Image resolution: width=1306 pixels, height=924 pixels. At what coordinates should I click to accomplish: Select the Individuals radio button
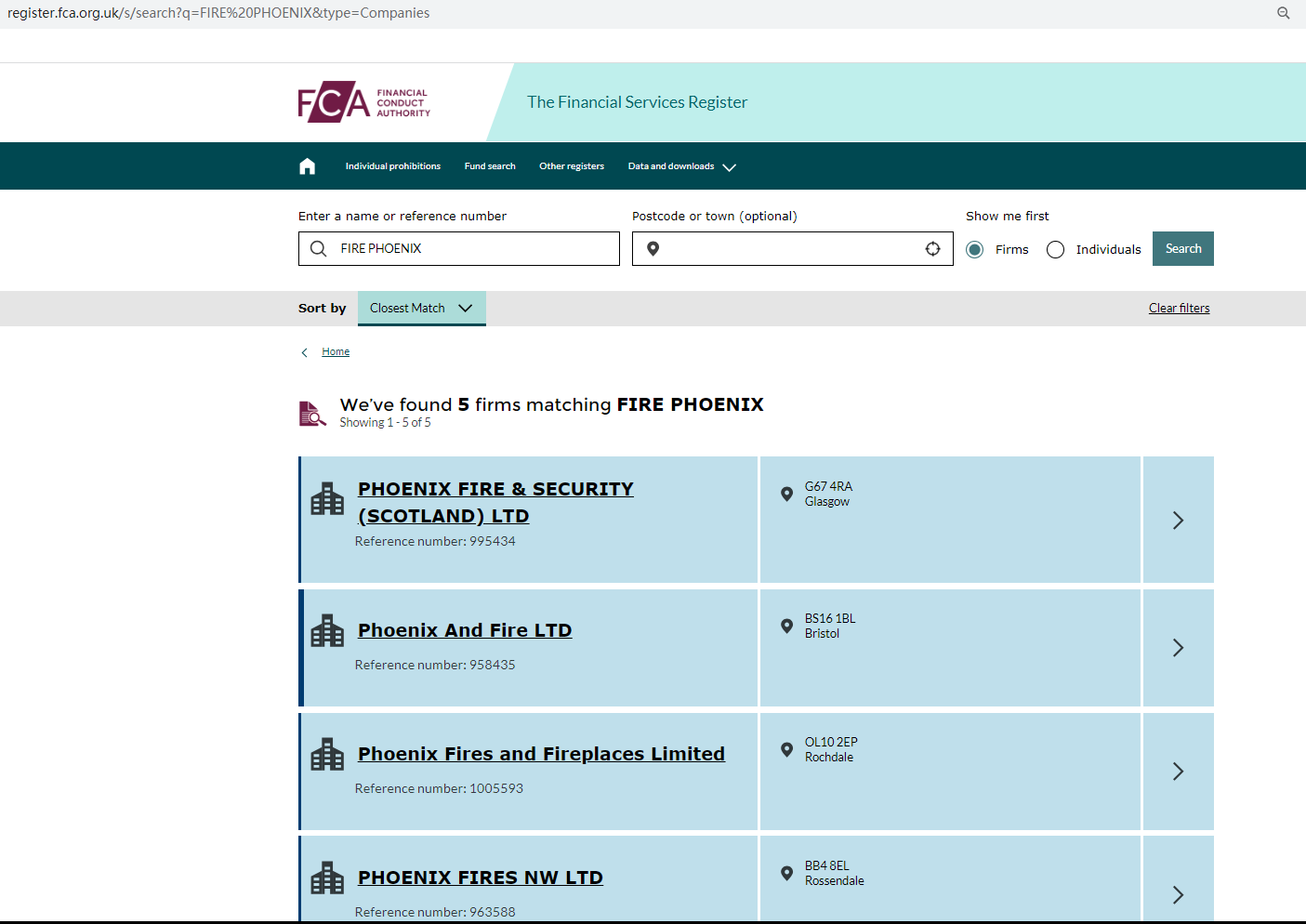(1056, 250)
